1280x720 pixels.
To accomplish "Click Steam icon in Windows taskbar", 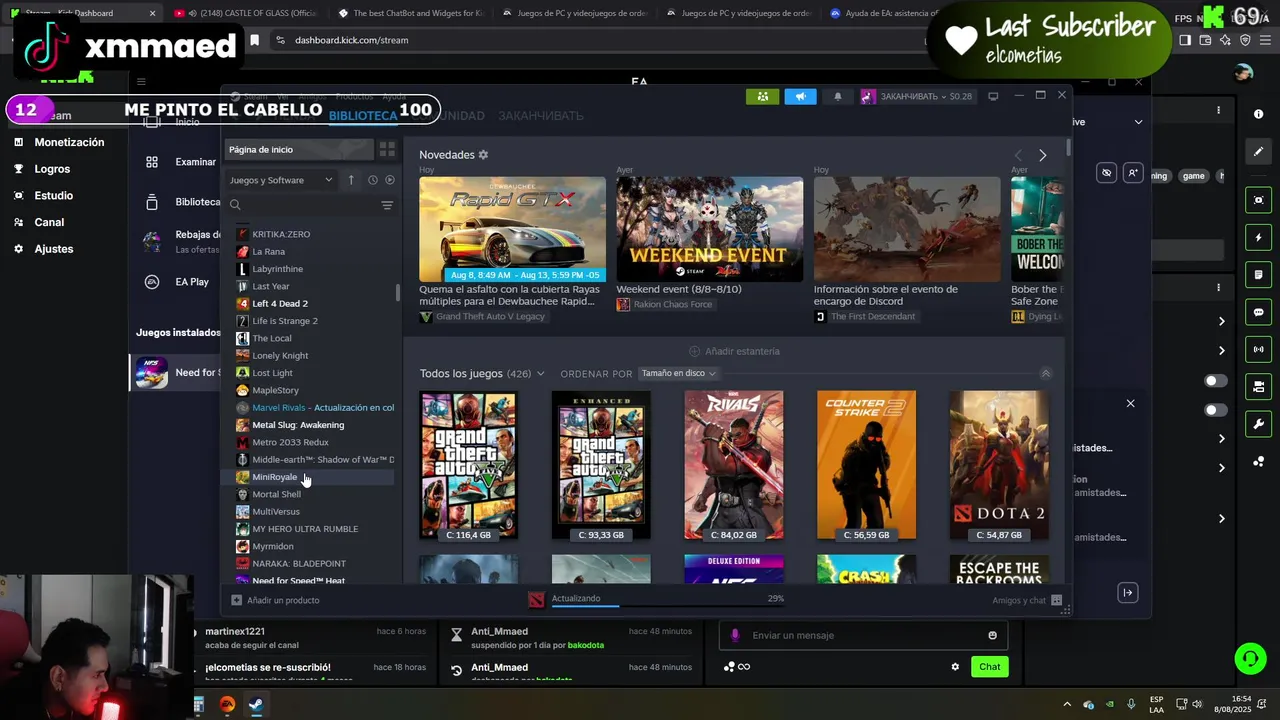I will point(255,705).
